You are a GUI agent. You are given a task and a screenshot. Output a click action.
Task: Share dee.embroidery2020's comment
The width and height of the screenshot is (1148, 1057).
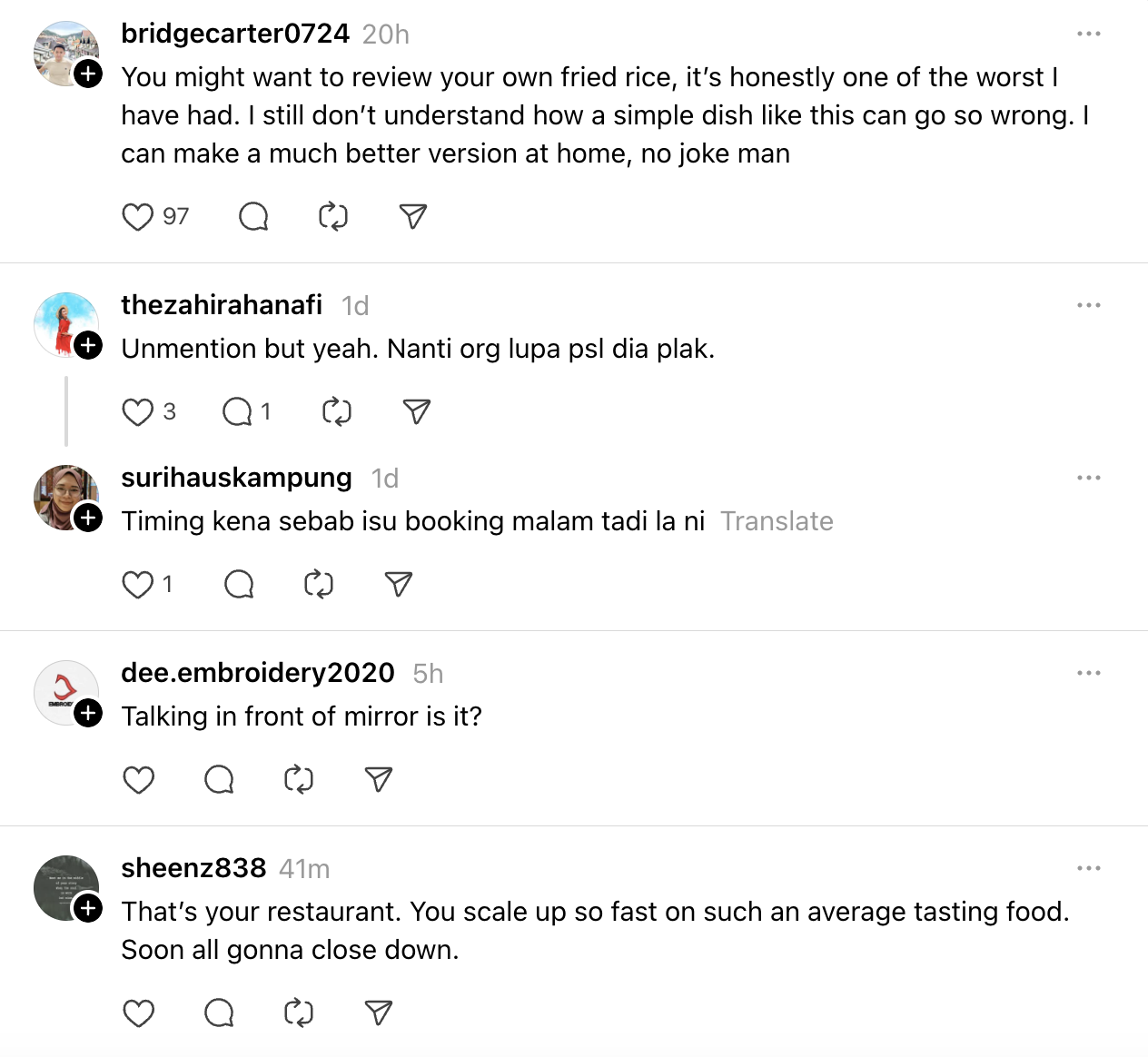[x=379, y=780]
